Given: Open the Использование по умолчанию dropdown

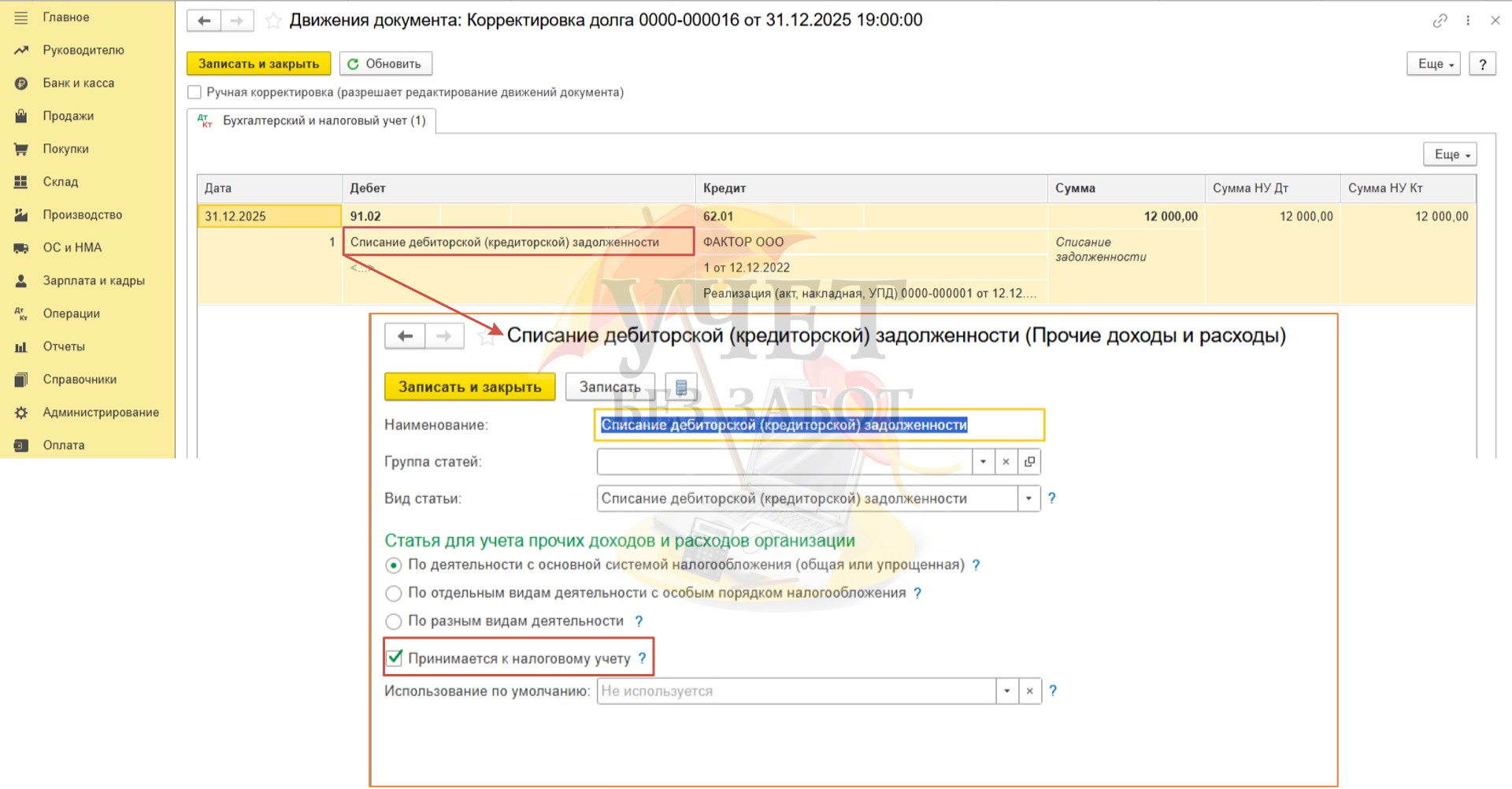Looking at the screenshot, I should [1006, 691].
